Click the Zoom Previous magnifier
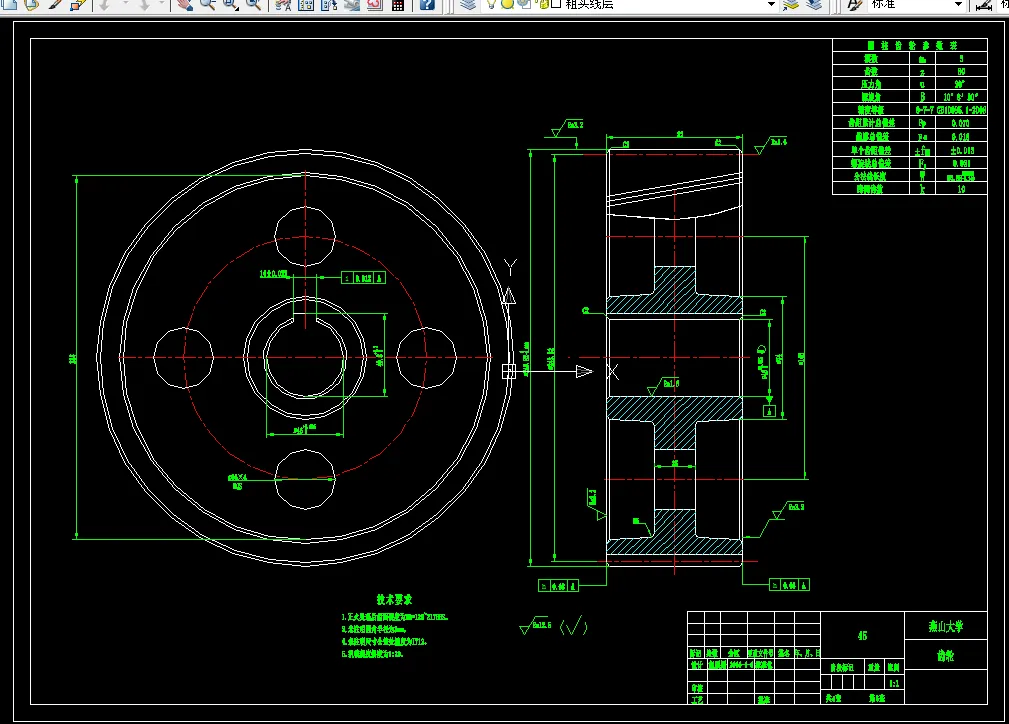Image resolution: width=1009 pixels, height=724 pixels. tap(254, 4)
